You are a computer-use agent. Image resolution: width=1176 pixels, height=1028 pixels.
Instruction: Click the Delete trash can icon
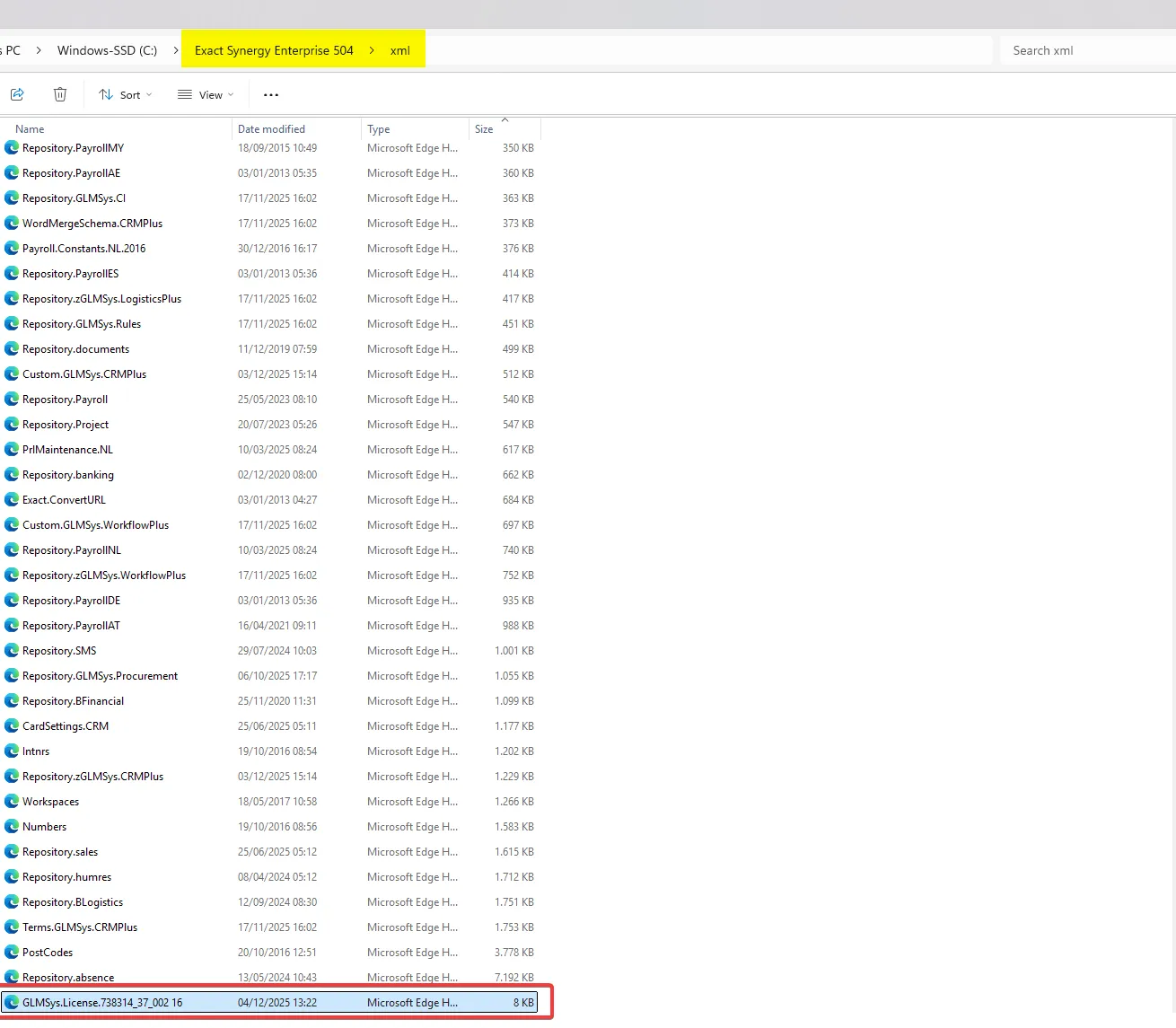[x=60, y=94]
